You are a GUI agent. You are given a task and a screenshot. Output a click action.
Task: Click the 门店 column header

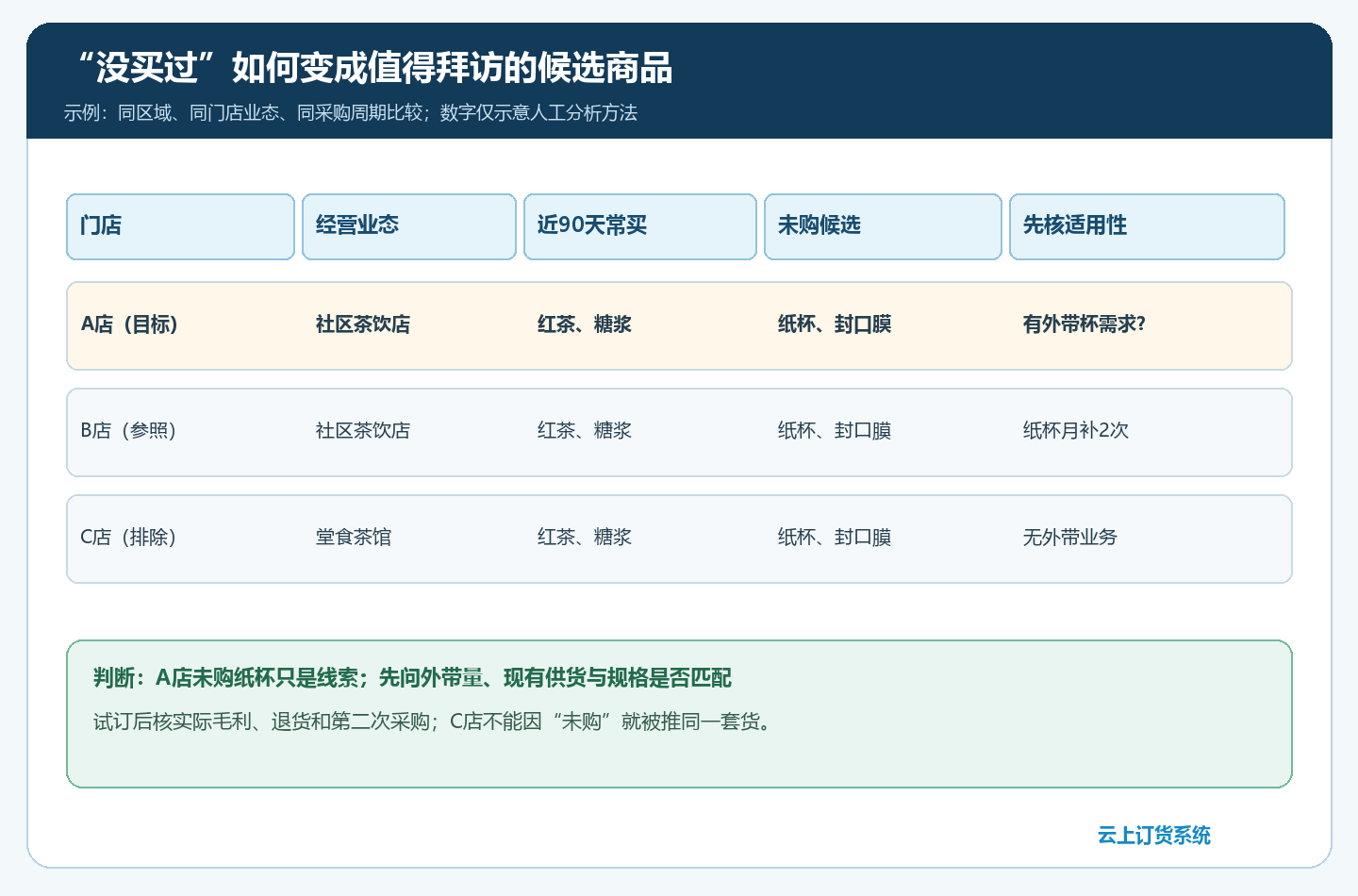pyautogui.click(x=180, y=226)
